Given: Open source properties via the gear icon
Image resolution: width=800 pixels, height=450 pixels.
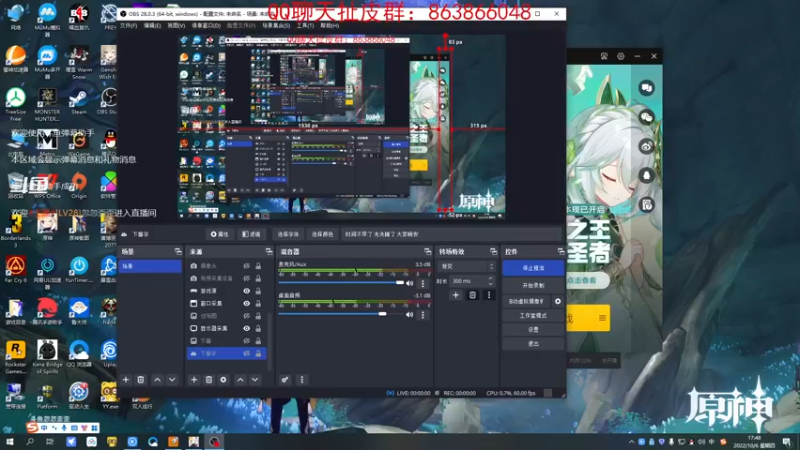Looking at the screenshot, I should [x=223, y=380].
